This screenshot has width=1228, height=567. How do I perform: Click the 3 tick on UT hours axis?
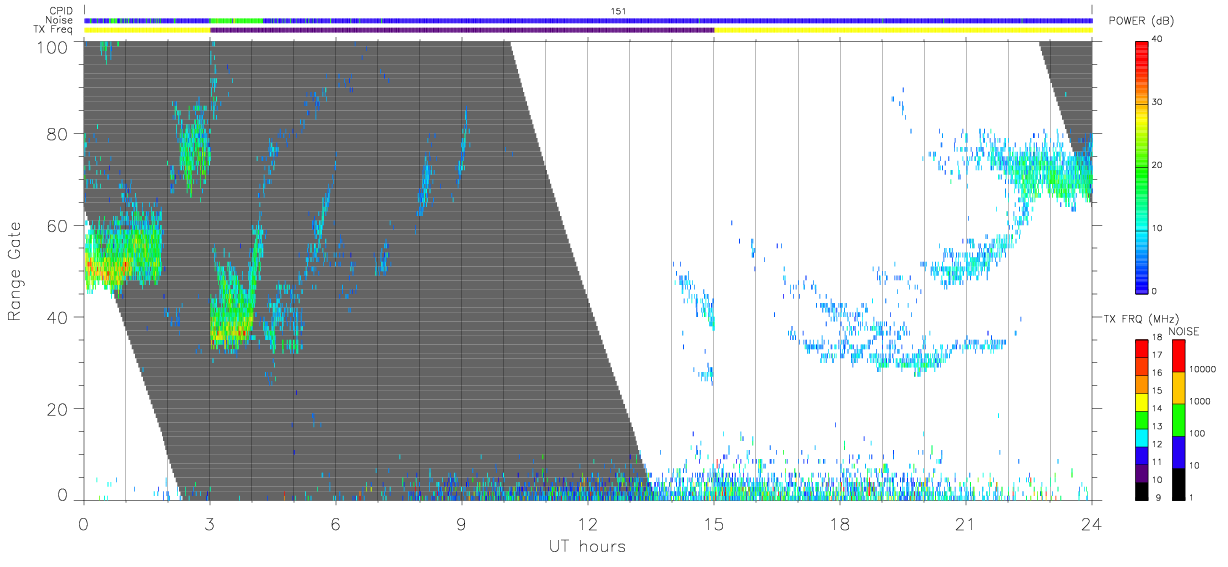[x=210, y=523]
